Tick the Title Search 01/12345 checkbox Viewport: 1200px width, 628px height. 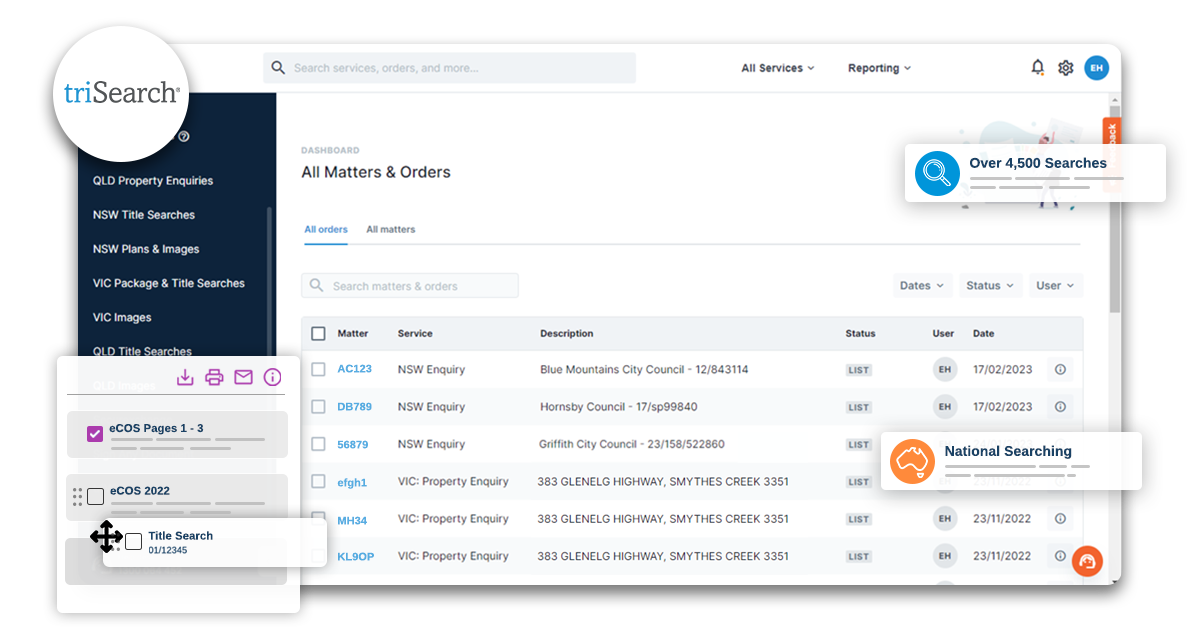click(134, 541)
